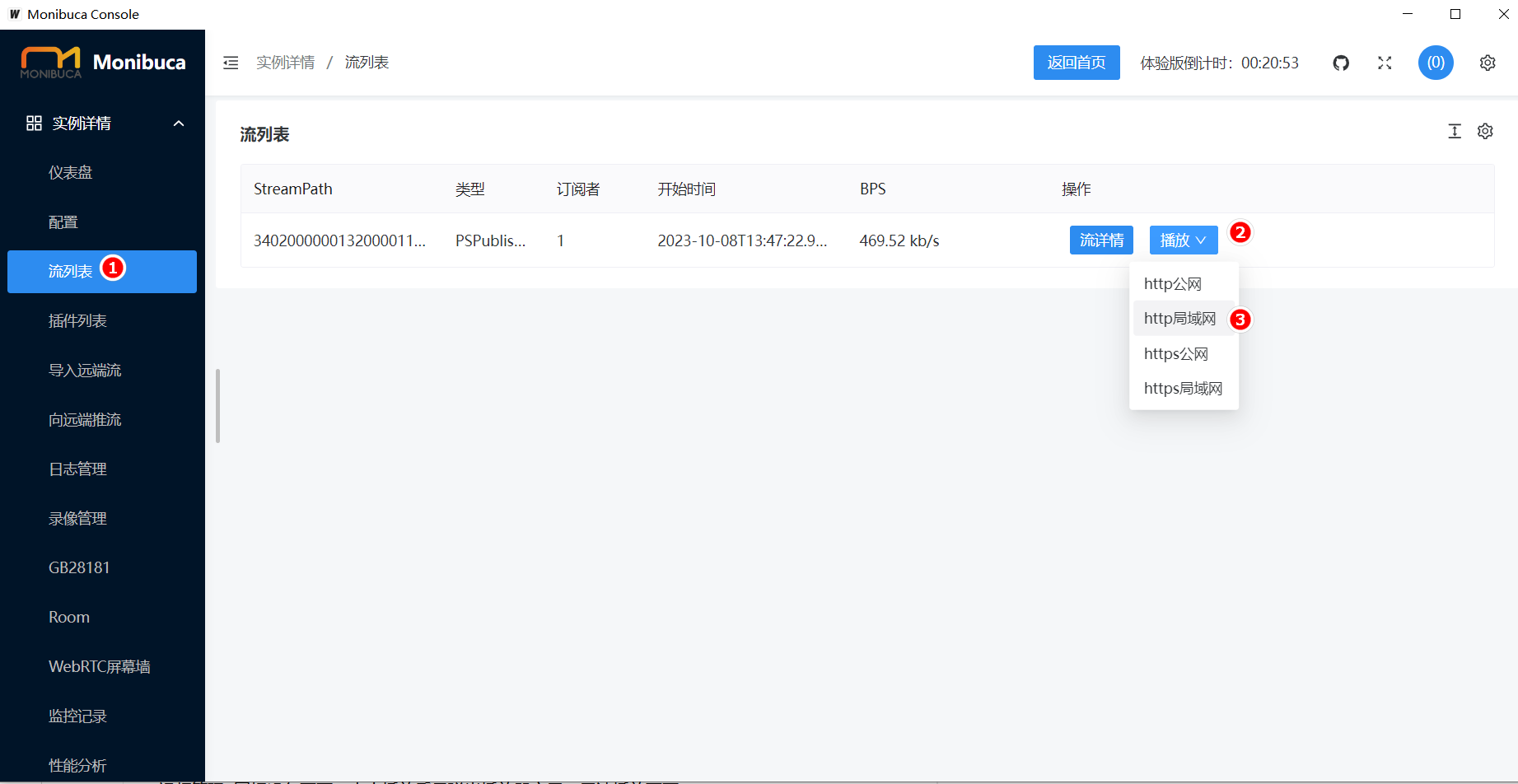Choose https局域网 from the play menu
1518x784 pixels.
1184,389
